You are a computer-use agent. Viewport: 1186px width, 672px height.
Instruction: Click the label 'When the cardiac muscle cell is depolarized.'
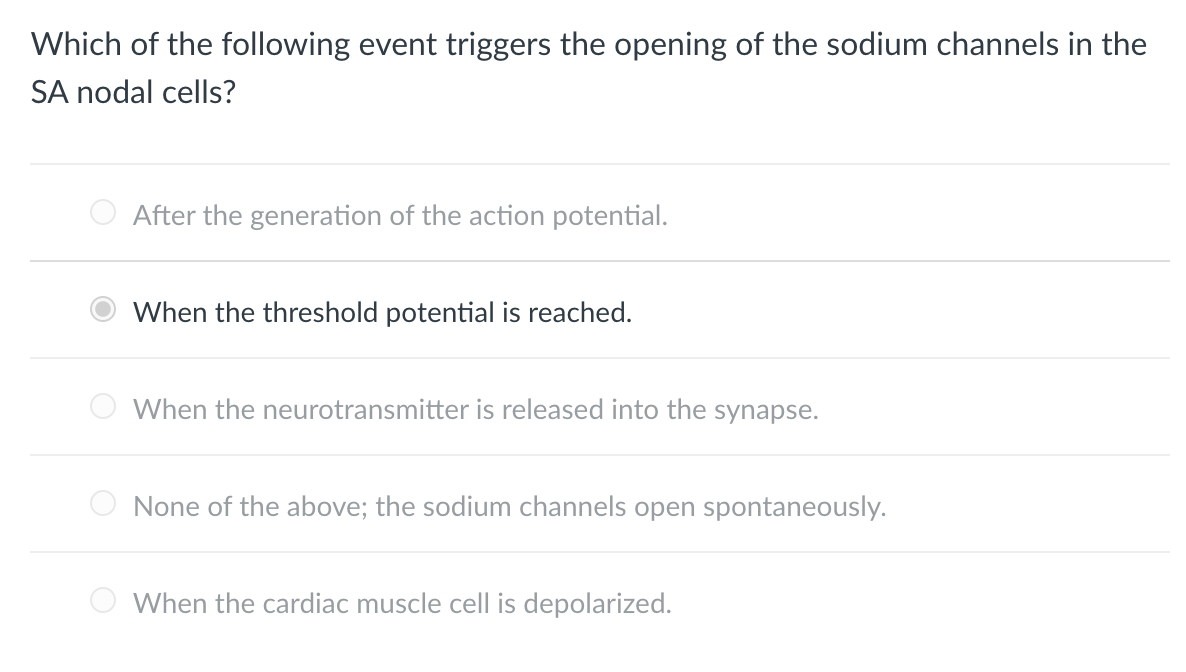tap(402, 603)
